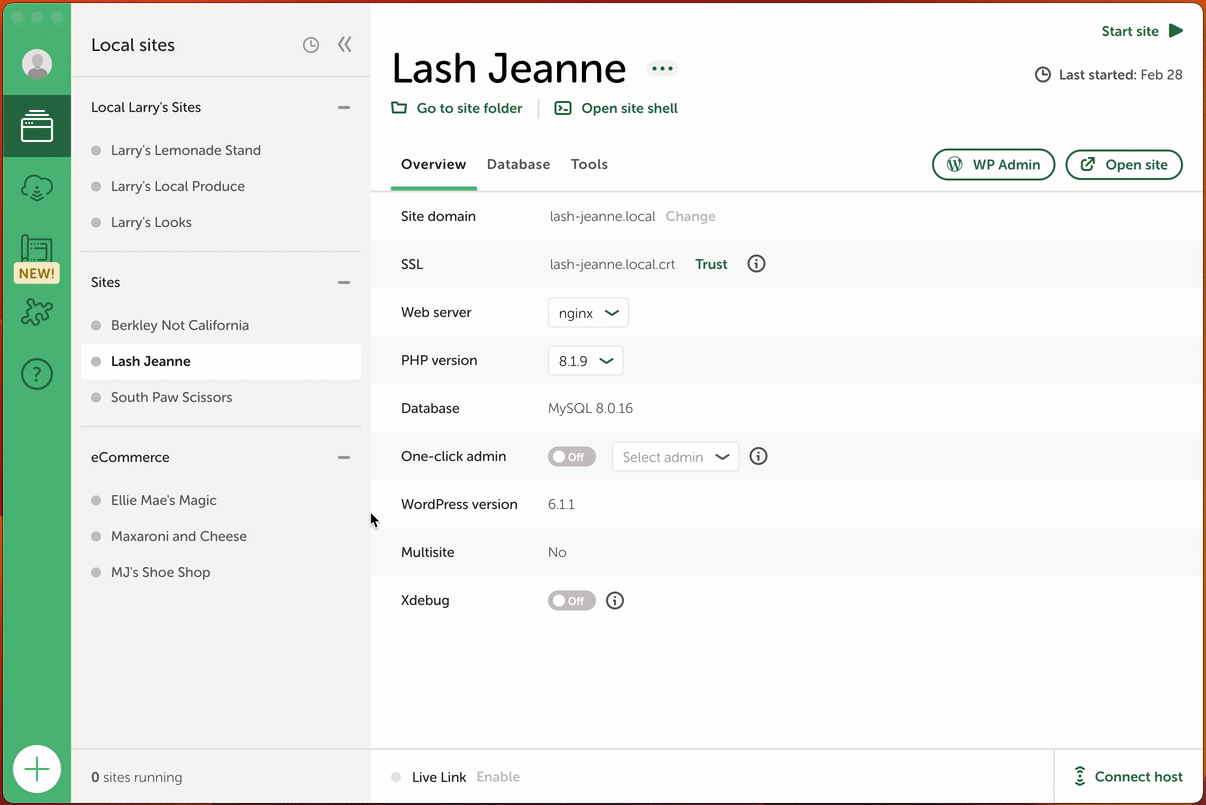Click the lash-jeanne.local domain text

click(602, 216)
